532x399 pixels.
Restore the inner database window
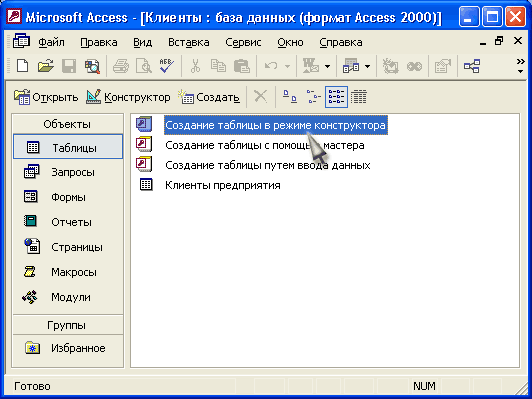(x=499, y=41)
